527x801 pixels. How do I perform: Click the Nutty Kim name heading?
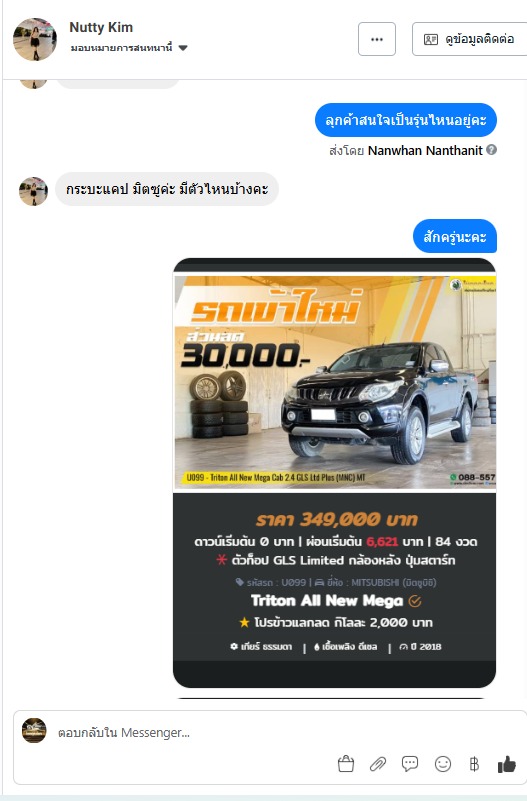[101, 27]
